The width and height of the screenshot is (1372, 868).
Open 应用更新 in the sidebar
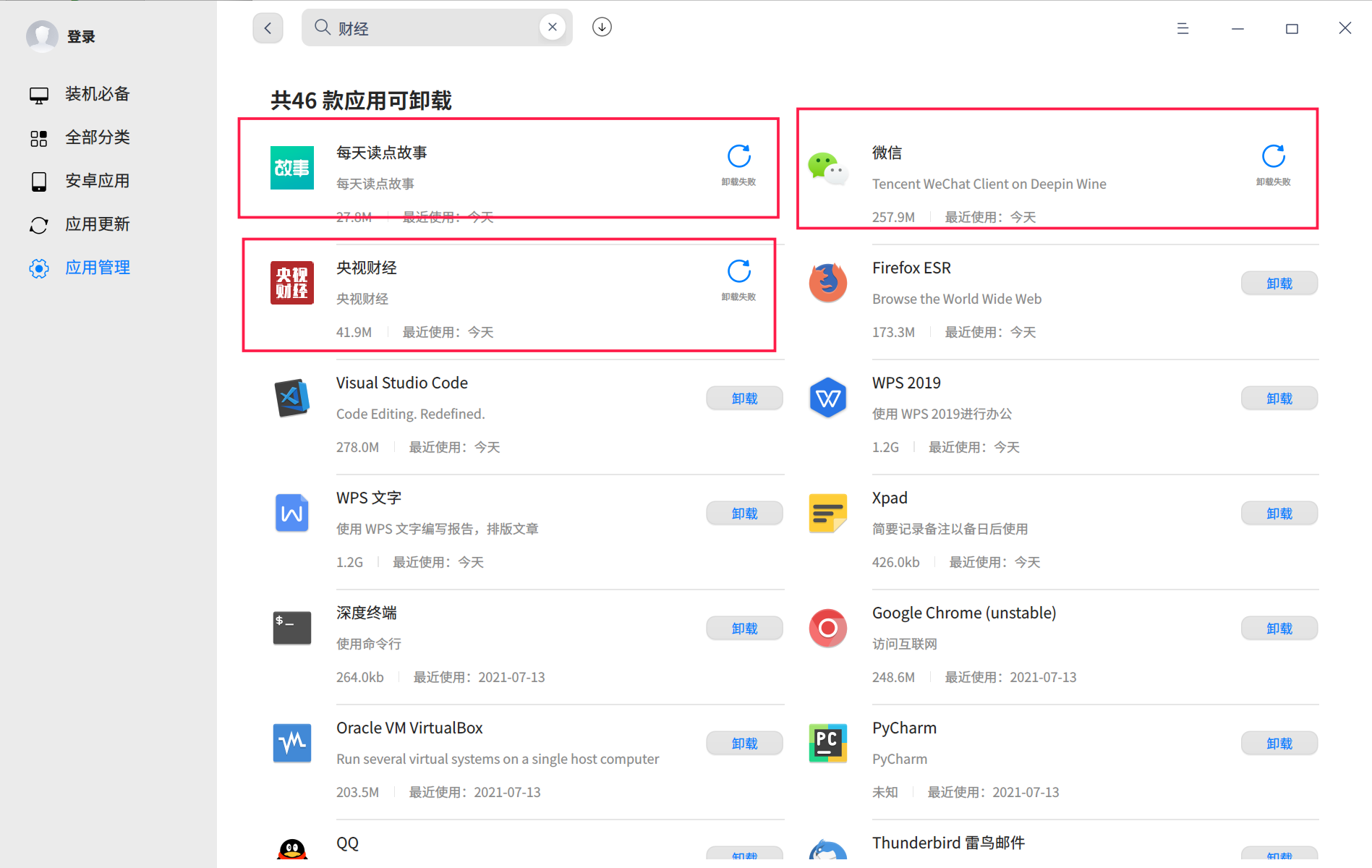(98, 224)
